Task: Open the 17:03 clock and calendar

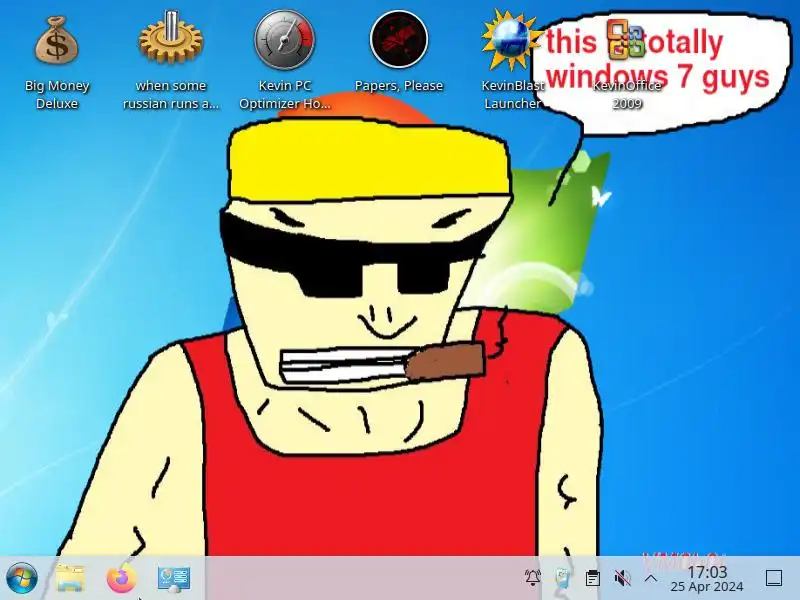Action: [707, 579]
